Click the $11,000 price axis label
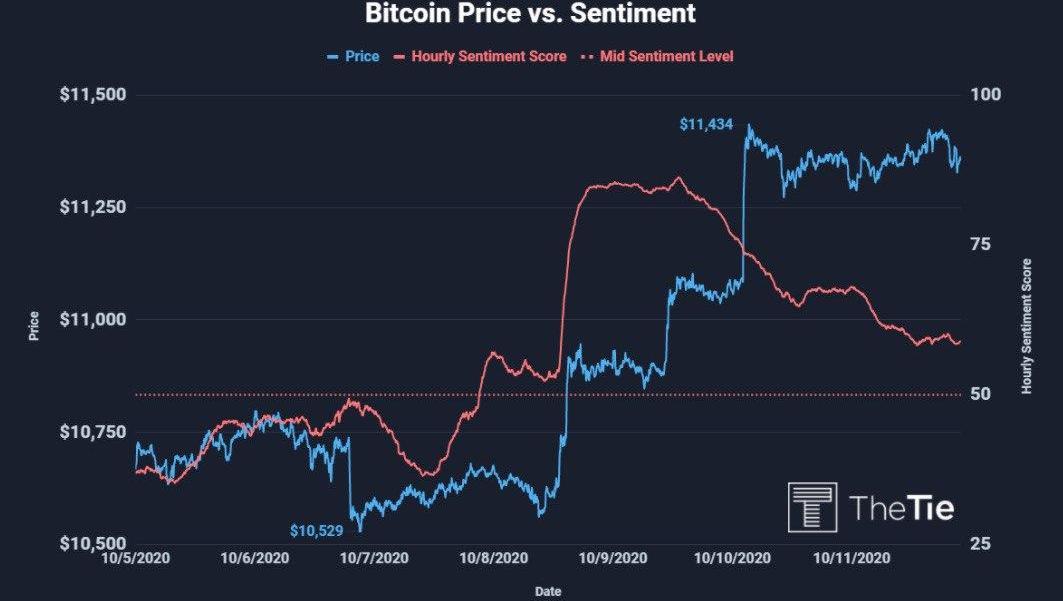 tap(93, 319)
